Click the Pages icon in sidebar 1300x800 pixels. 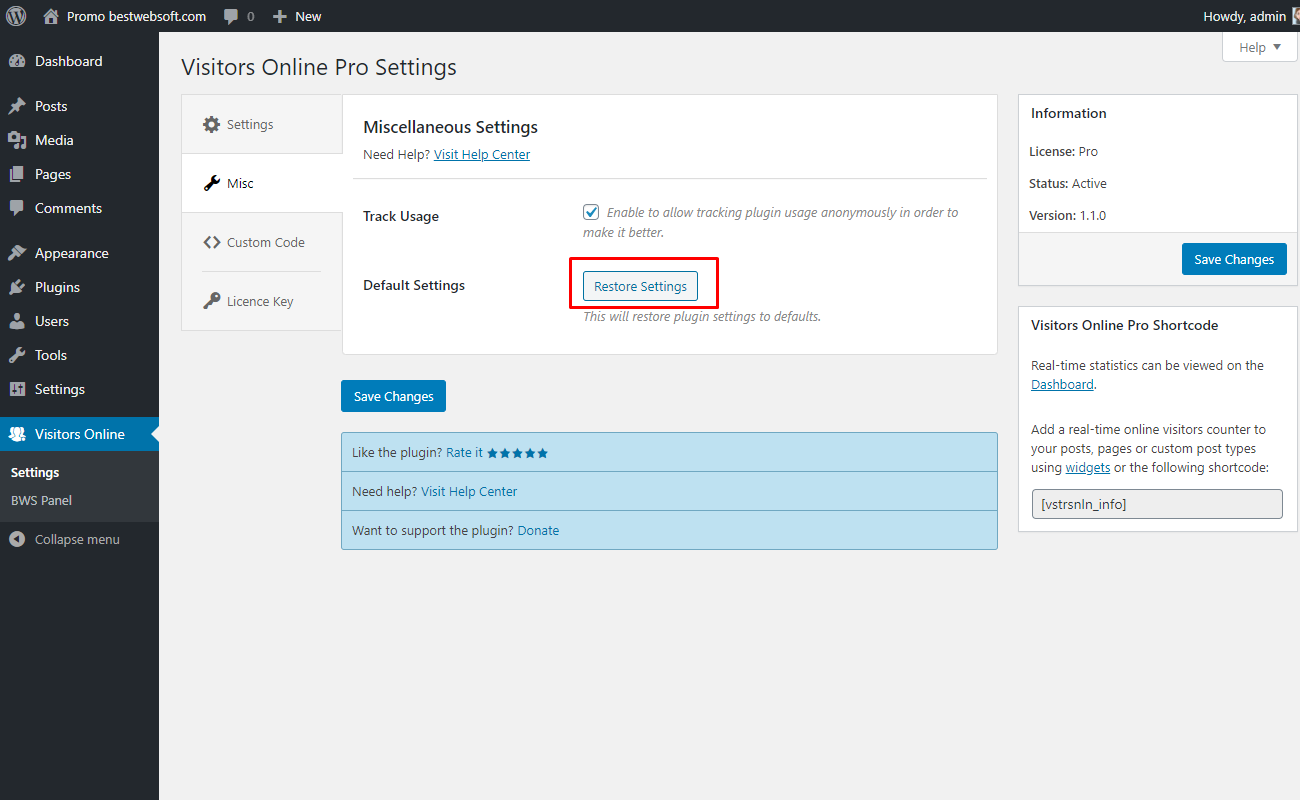pos(17,174)
